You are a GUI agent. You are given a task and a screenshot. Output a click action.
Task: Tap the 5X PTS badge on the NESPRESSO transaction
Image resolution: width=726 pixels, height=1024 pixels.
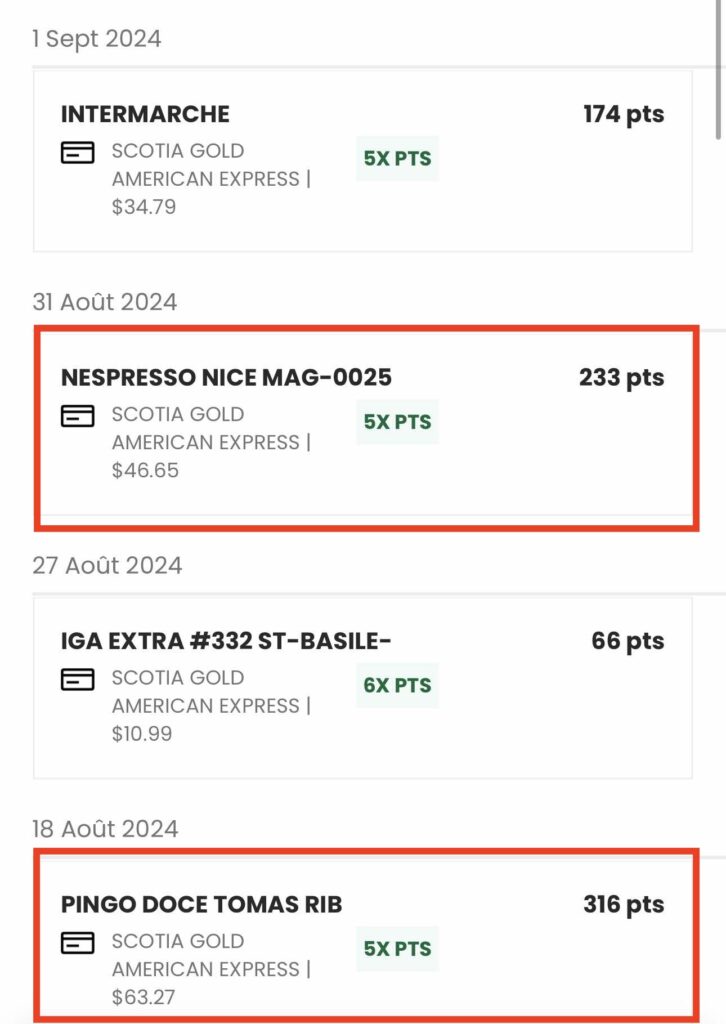point(397,422)
